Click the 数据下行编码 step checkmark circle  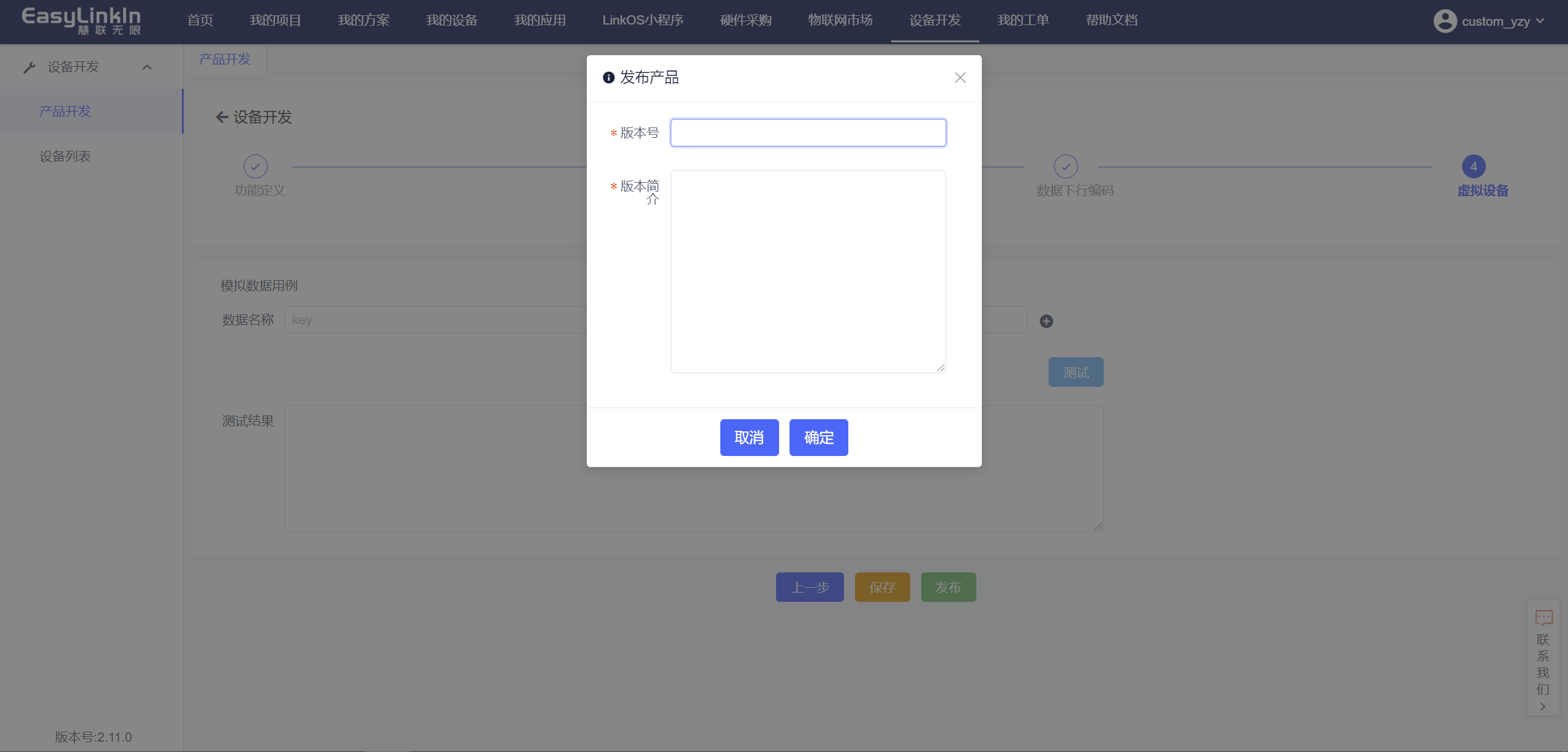click(1066, 166)
